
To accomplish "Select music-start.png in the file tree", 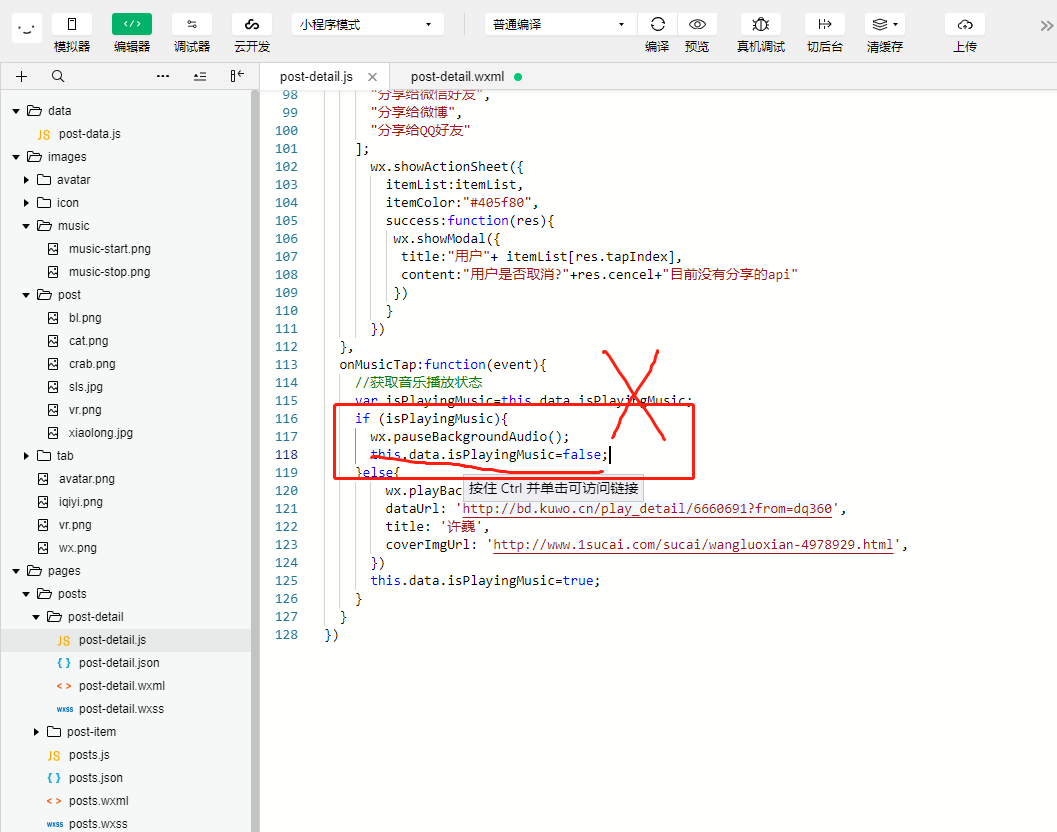I will [x=109, y=249].
